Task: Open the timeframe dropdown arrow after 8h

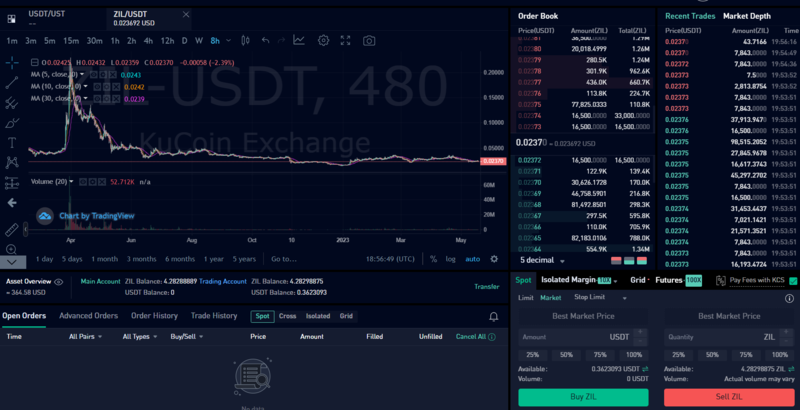Action: coord(228,40)
